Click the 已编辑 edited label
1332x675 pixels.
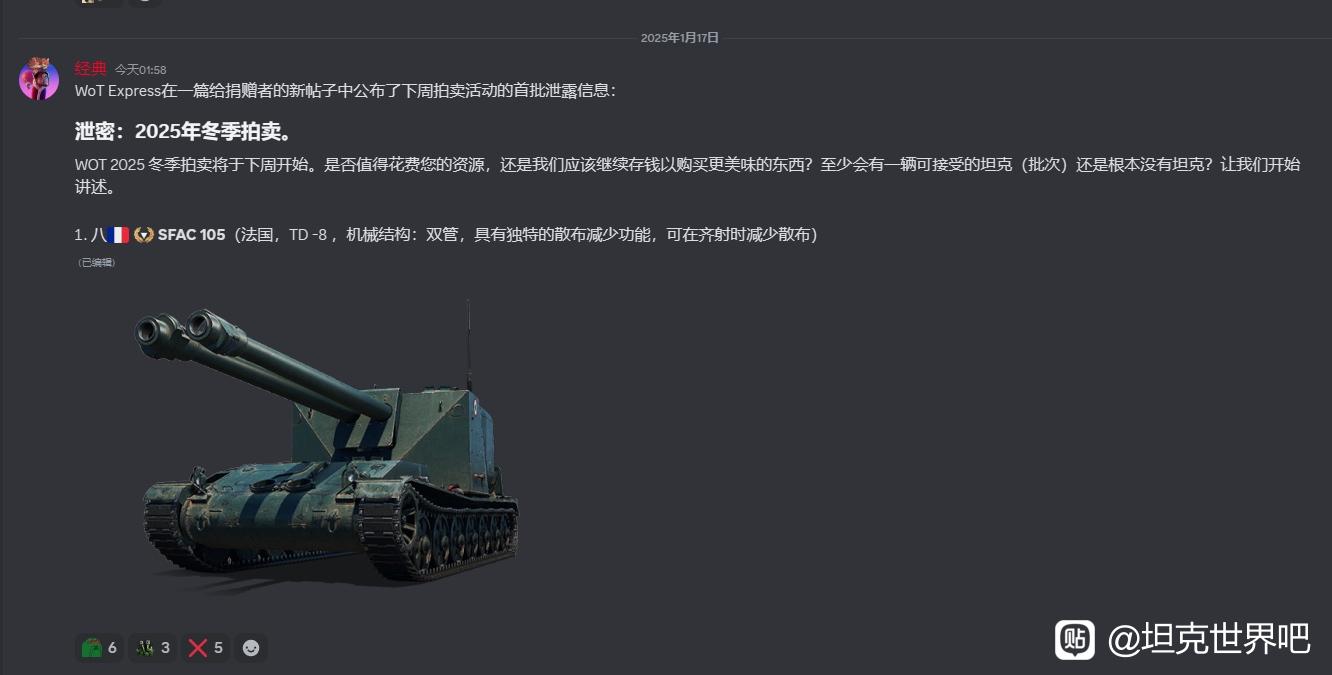coord(97,262)
